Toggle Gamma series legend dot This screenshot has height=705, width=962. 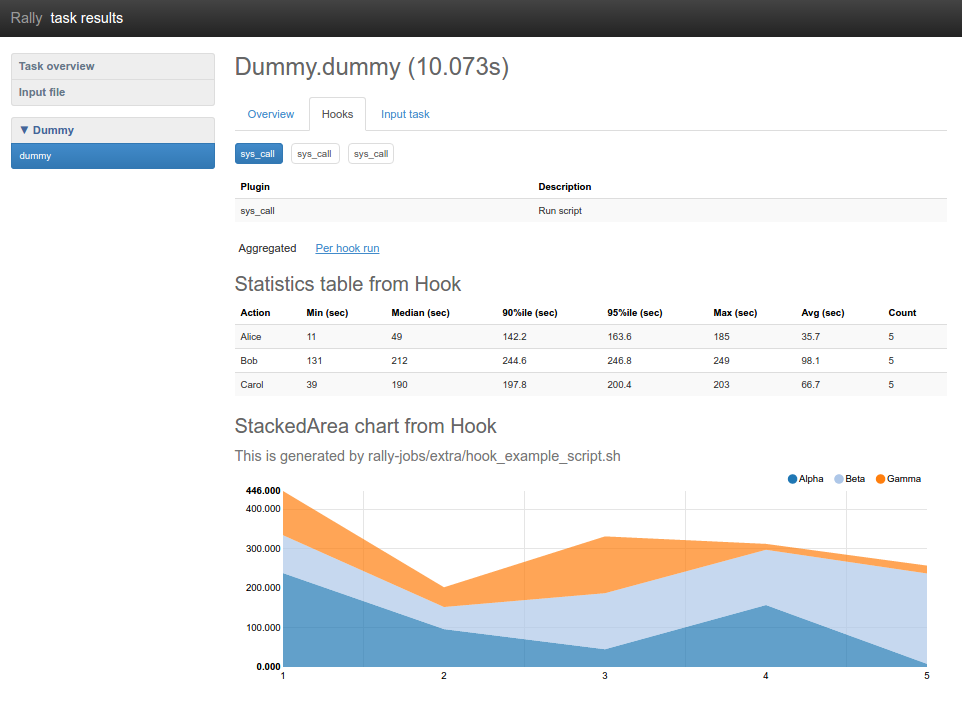(881, 479)
